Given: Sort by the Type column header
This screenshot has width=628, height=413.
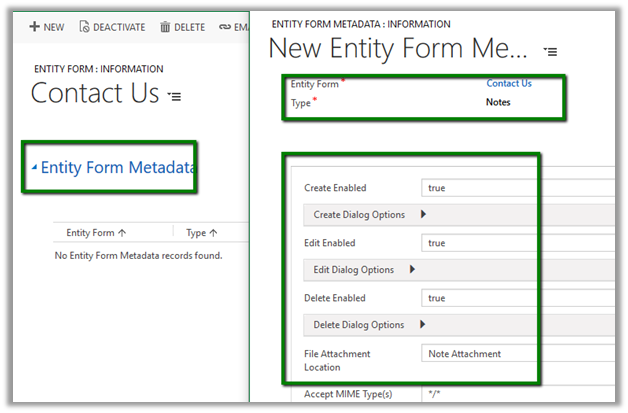Looking at the screenshot, I should click(201, 233).
